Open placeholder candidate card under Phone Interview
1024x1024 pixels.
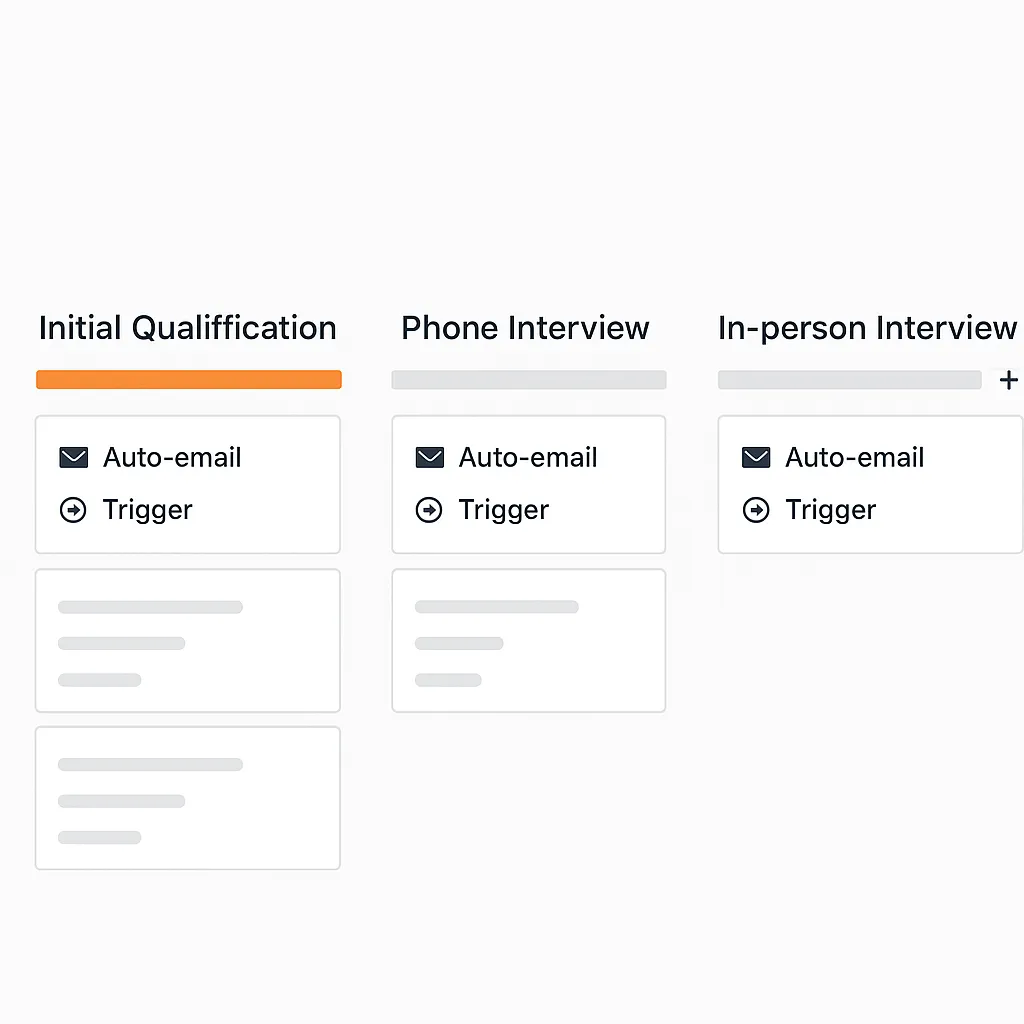(528, 641)
